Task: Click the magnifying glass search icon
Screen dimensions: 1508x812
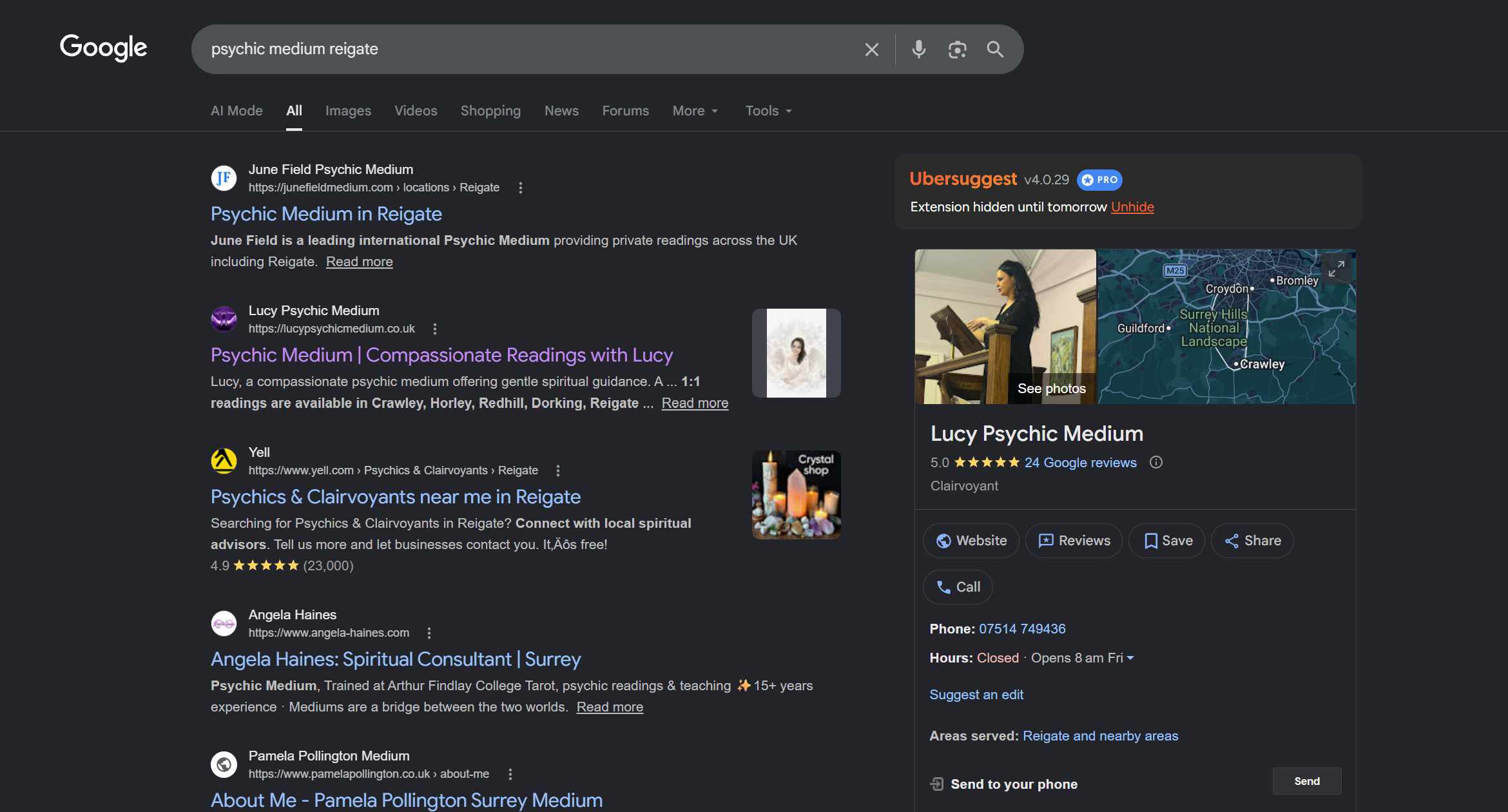Action: [995, 50]
